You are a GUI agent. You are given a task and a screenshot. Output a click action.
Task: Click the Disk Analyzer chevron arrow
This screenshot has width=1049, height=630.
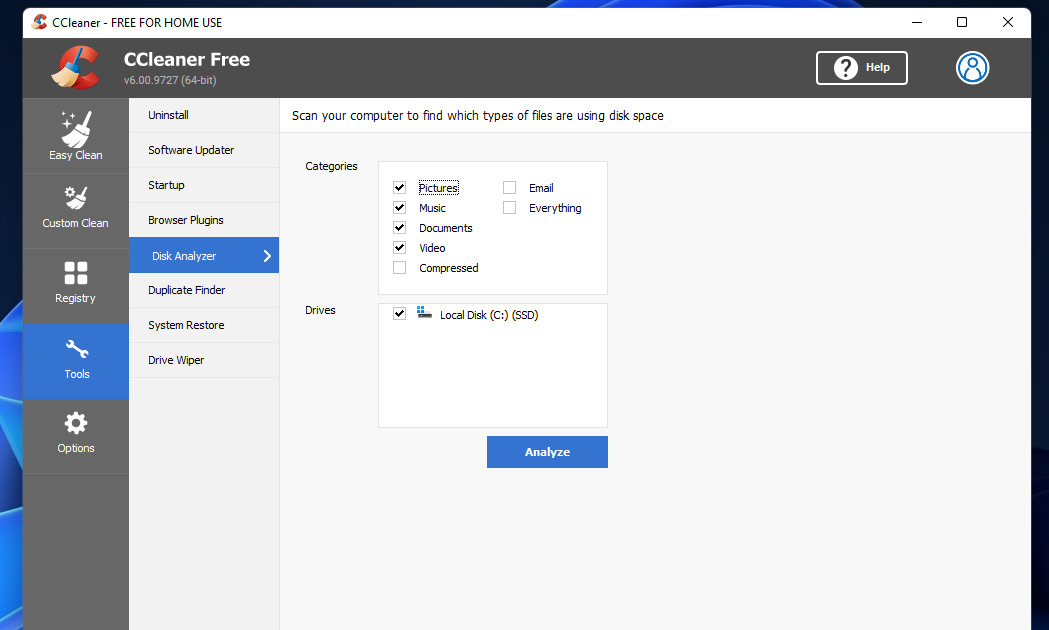(x=267, y=256)
